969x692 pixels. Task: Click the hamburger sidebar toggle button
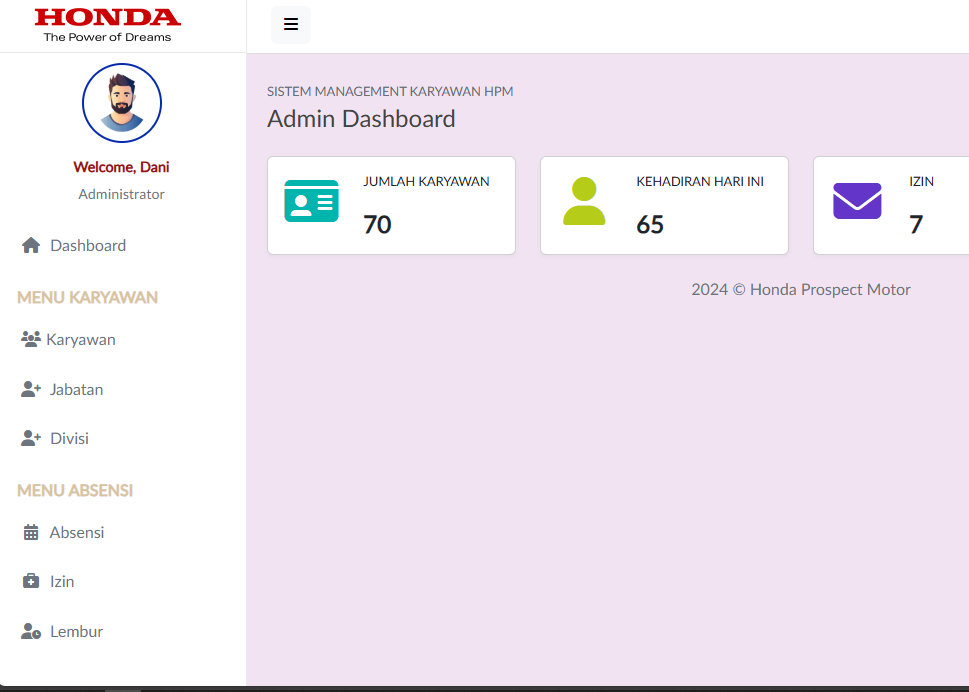click(291, 25)
